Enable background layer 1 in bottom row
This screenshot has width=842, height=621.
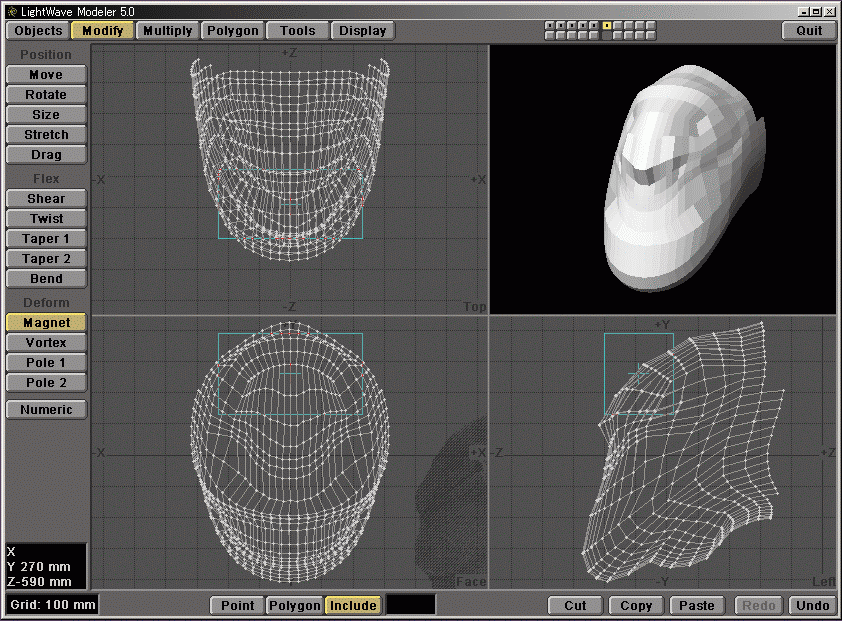(x=550, y=36)
